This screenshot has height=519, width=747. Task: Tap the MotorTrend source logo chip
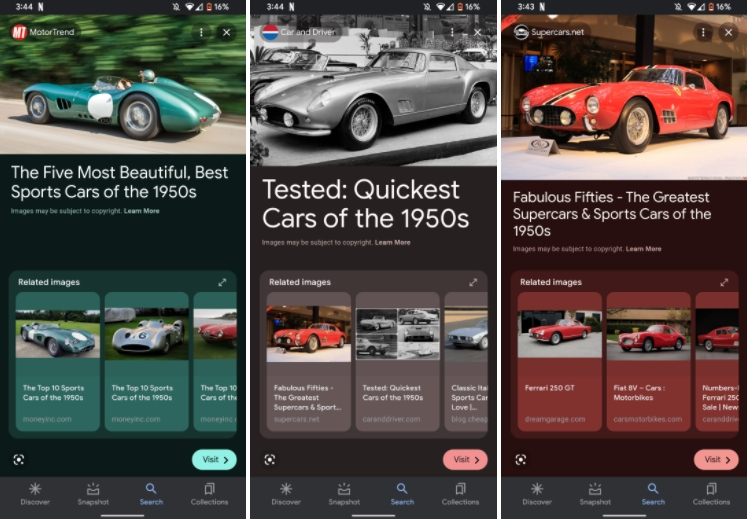click(x=43, y=32)
